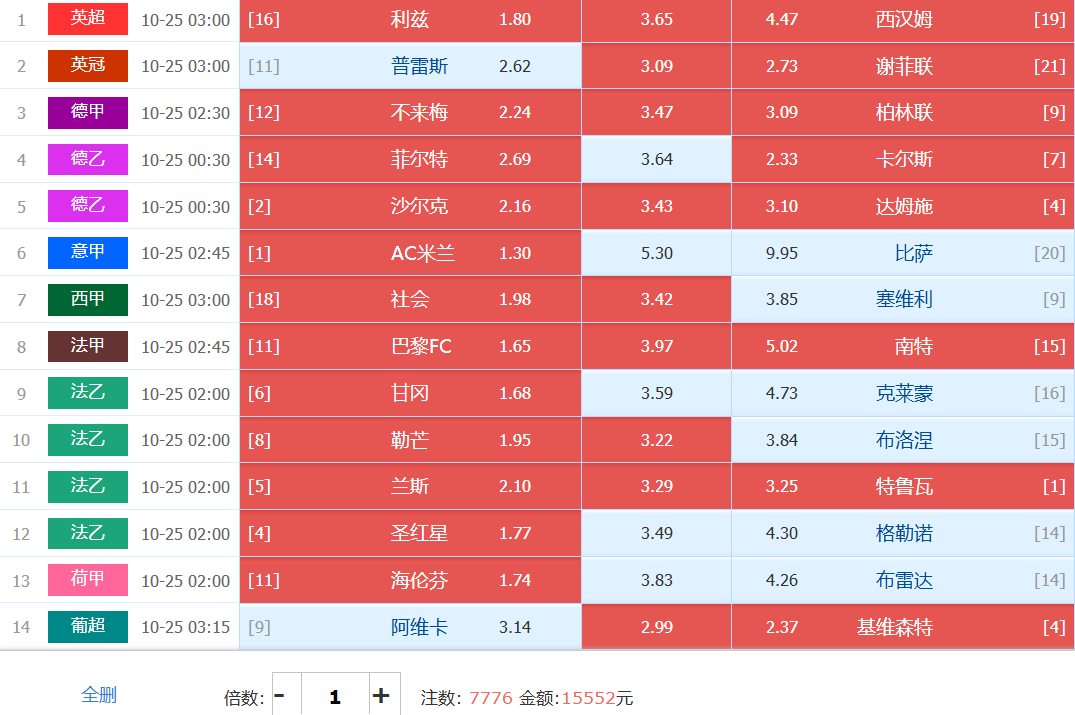Click the 英冠 league badge
Image resolution: width=1075 pixels, height=715 pixels.
88,66
